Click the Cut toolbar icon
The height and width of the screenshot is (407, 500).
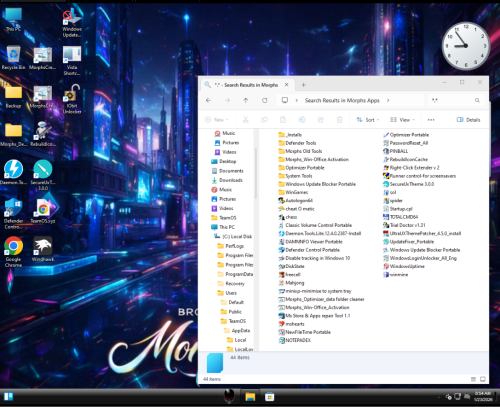click(246, 120)
